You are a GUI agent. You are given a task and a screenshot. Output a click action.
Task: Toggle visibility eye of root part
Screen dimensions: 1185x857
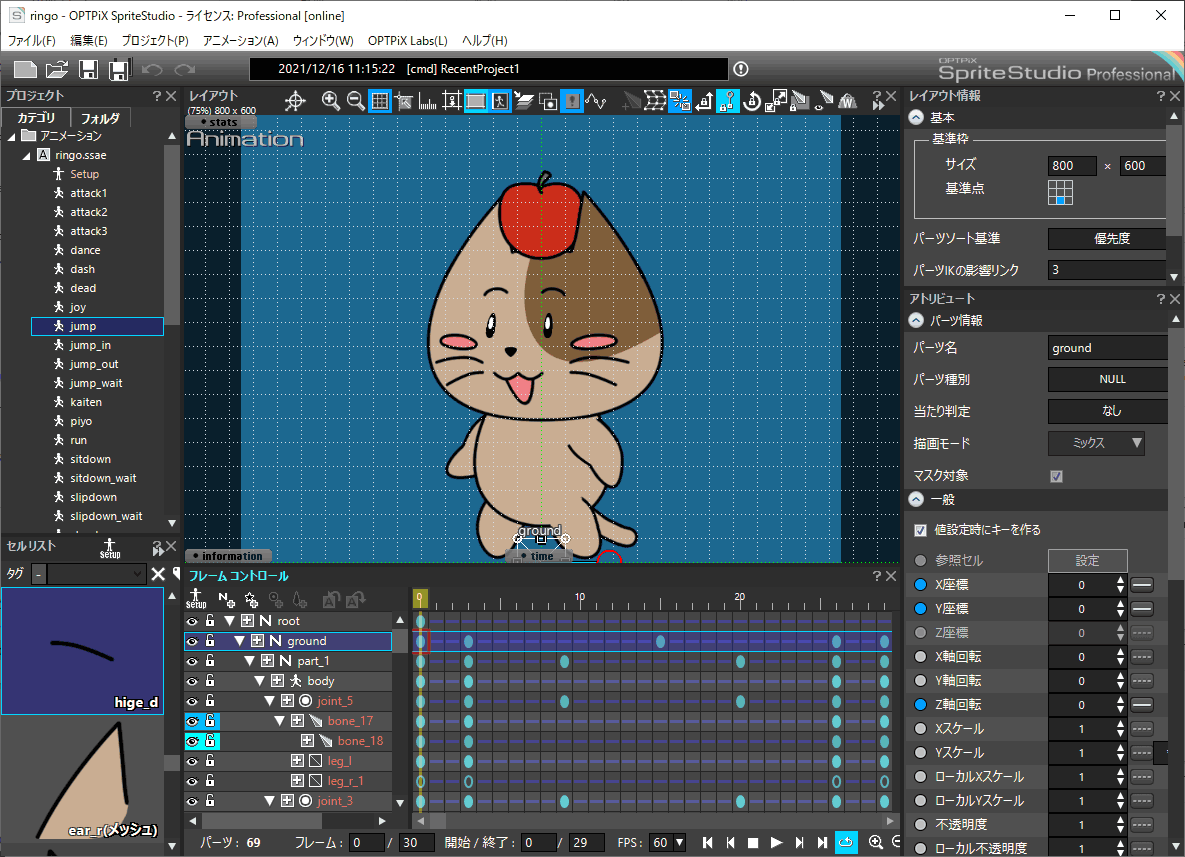(192, 621)
